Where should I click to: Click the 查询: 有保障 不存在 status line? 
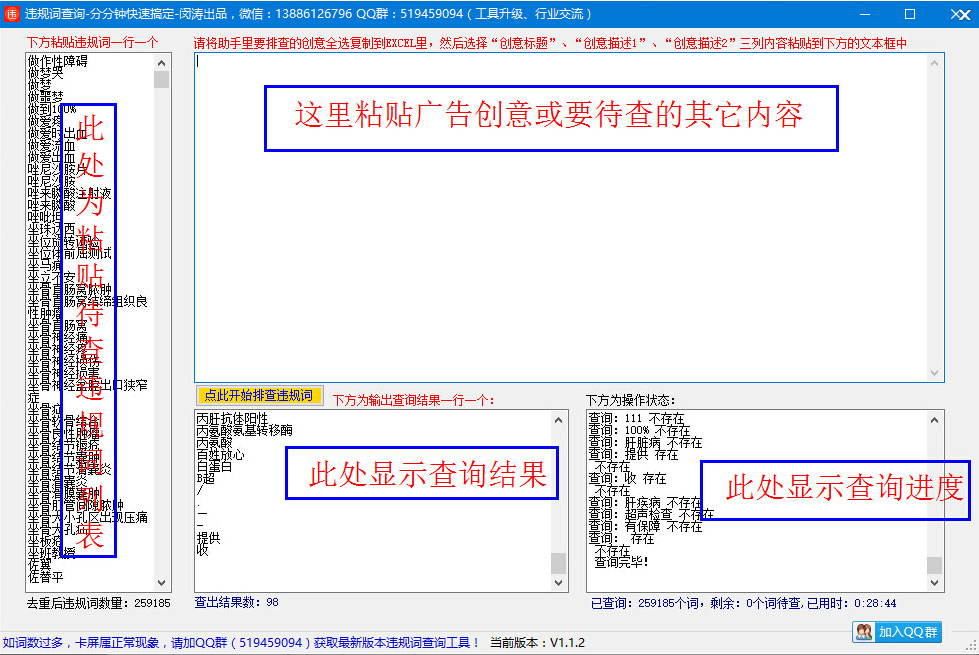[645, 526]
